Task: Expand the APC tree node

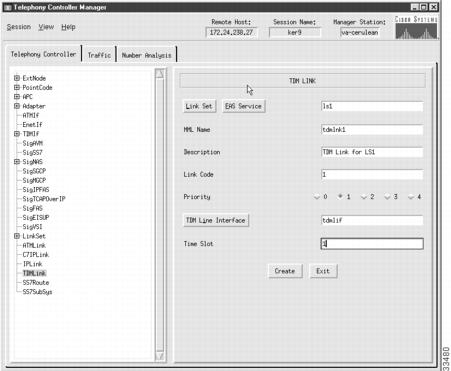Action: pos(17,97)
